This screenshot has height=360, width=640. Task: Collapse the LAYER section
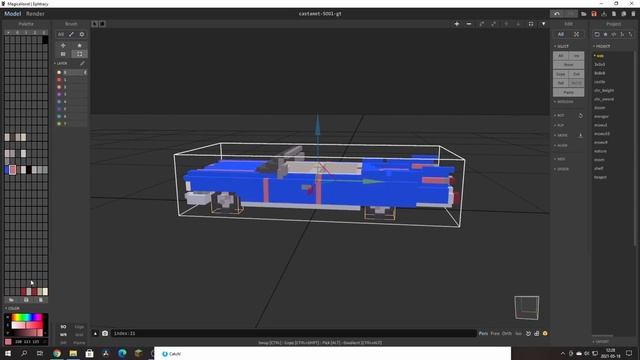pos(61,63)
